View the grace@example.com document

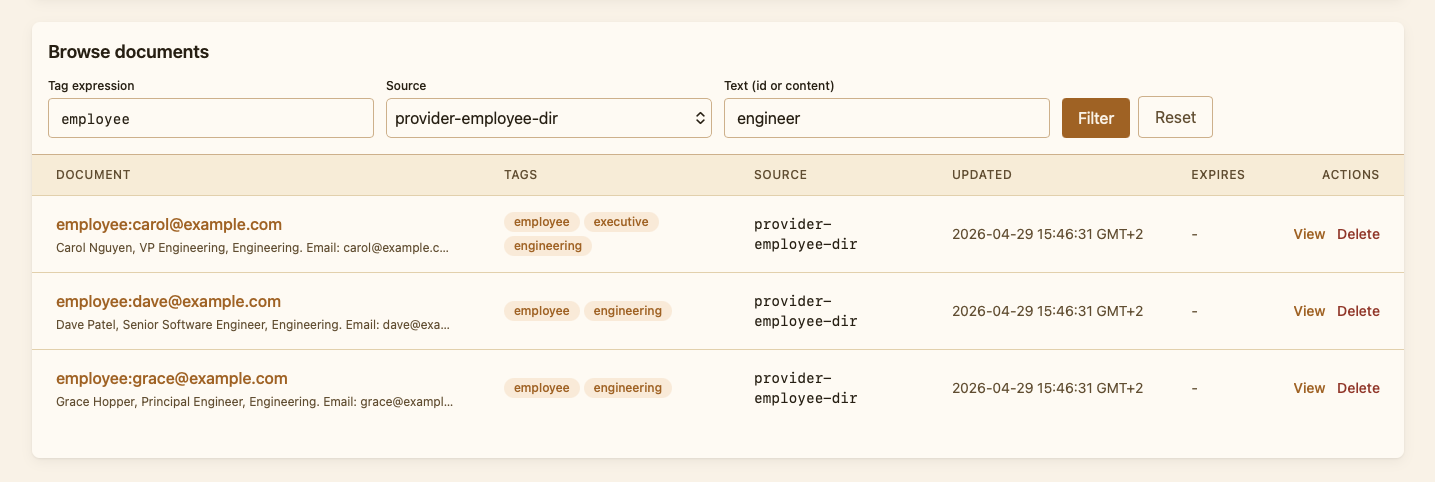[x=1309, y=388]
